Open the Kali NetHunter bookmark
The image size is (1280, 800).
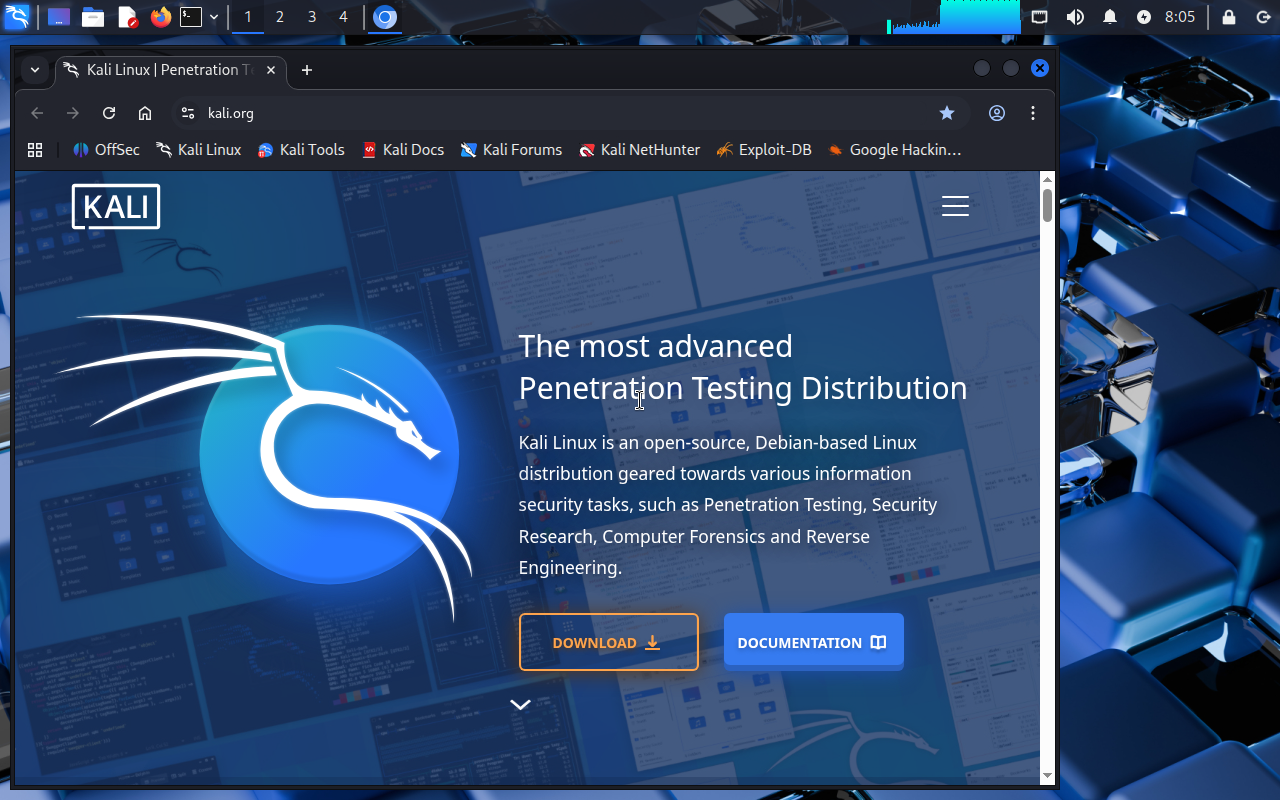(640, 150)
